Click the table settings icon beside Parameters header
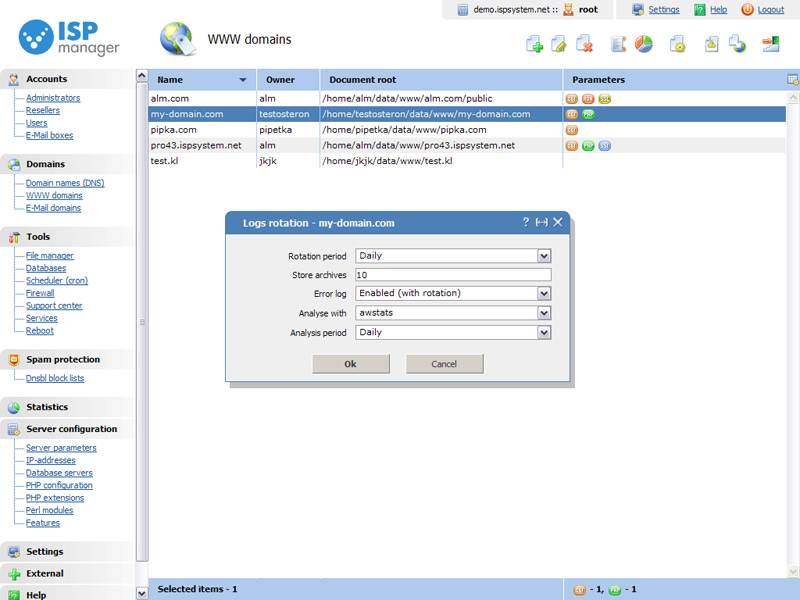The width and height of the screenshot is (800, 600). click(x=793, y=80)
